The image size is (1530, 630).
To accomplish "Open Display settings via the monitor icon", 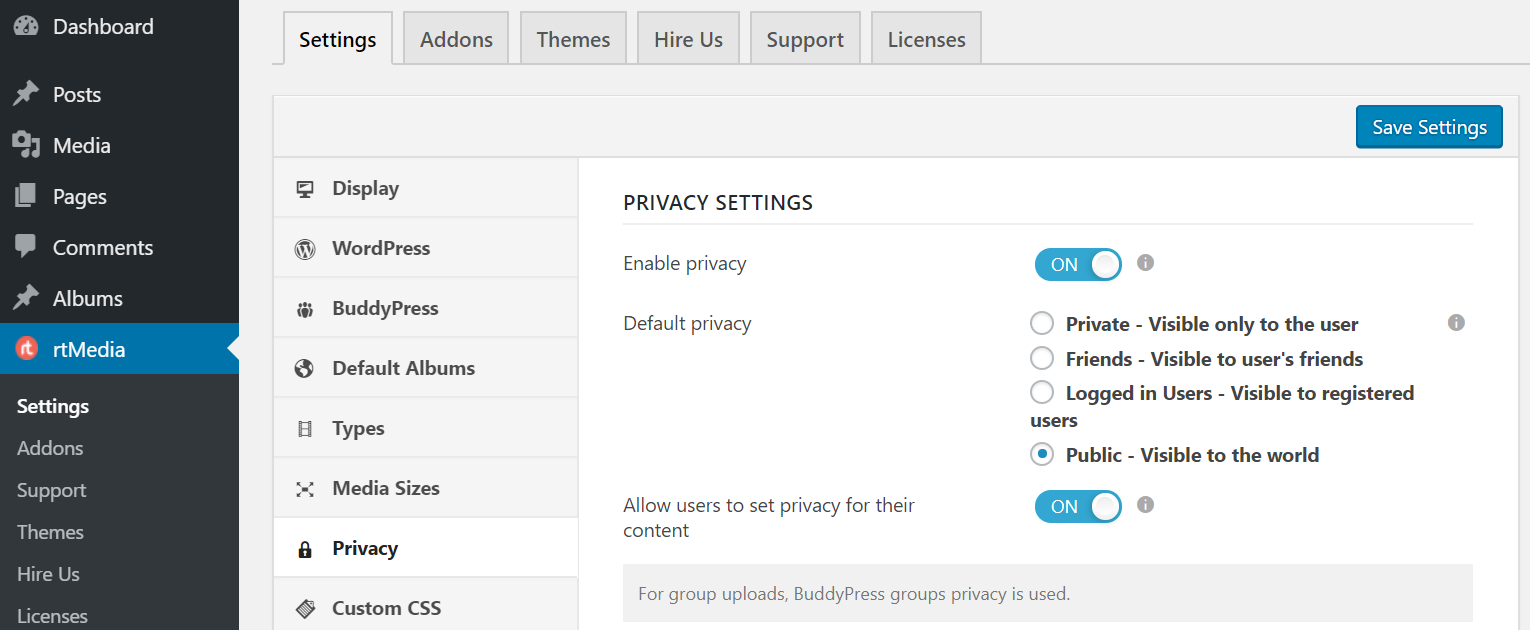I will [304, 188].
